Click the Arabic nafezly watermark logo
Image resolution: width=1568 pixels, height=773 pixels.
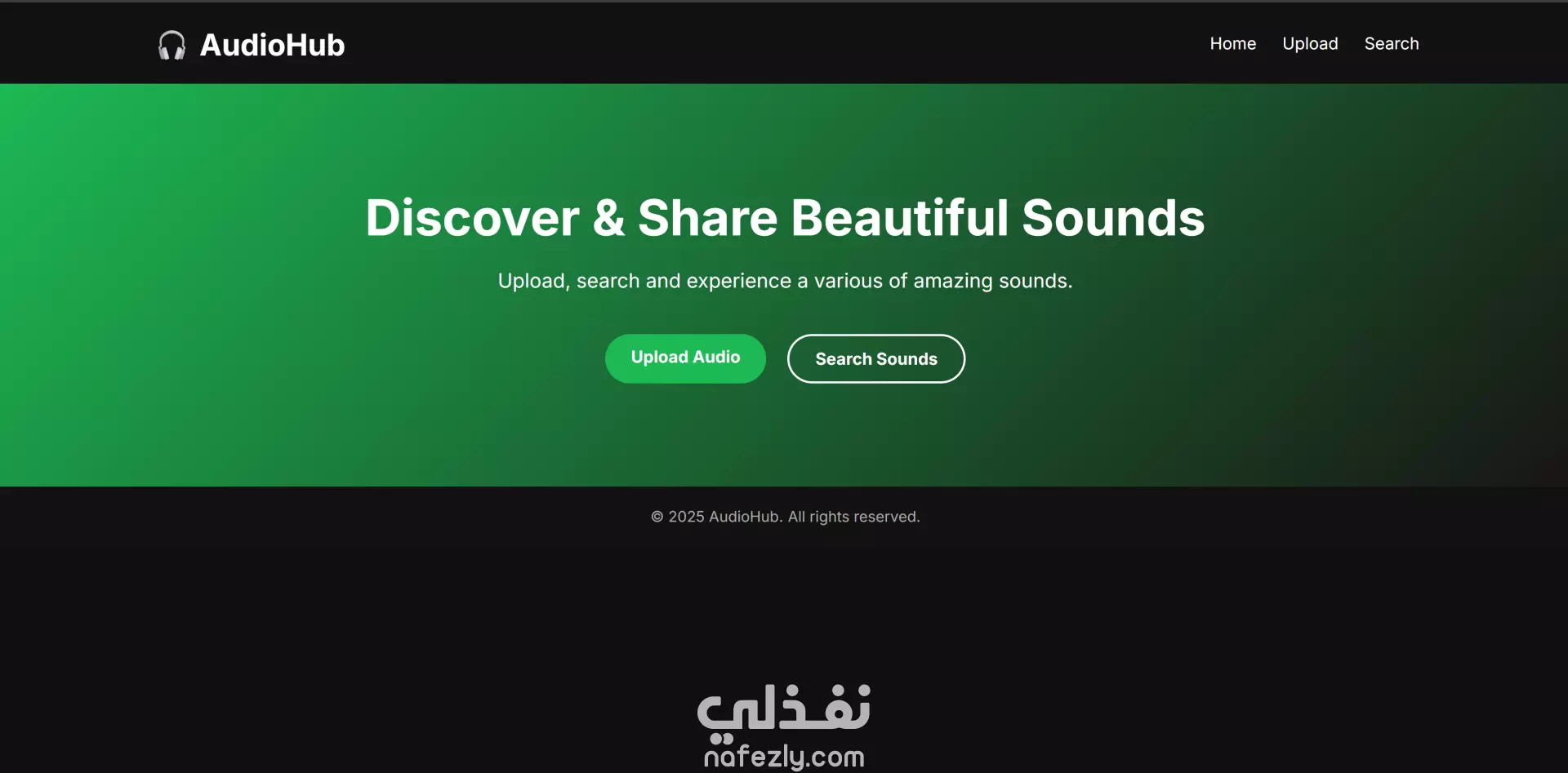point(784,709)
